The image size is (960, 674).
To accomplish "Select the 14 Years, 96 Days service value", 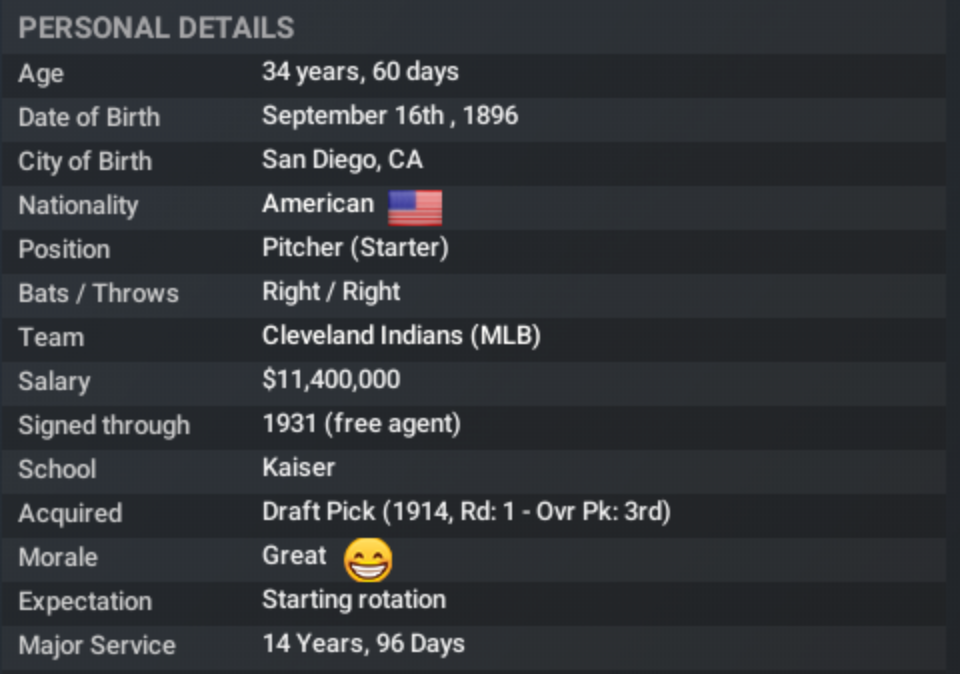I will click(x=363, y=644).
